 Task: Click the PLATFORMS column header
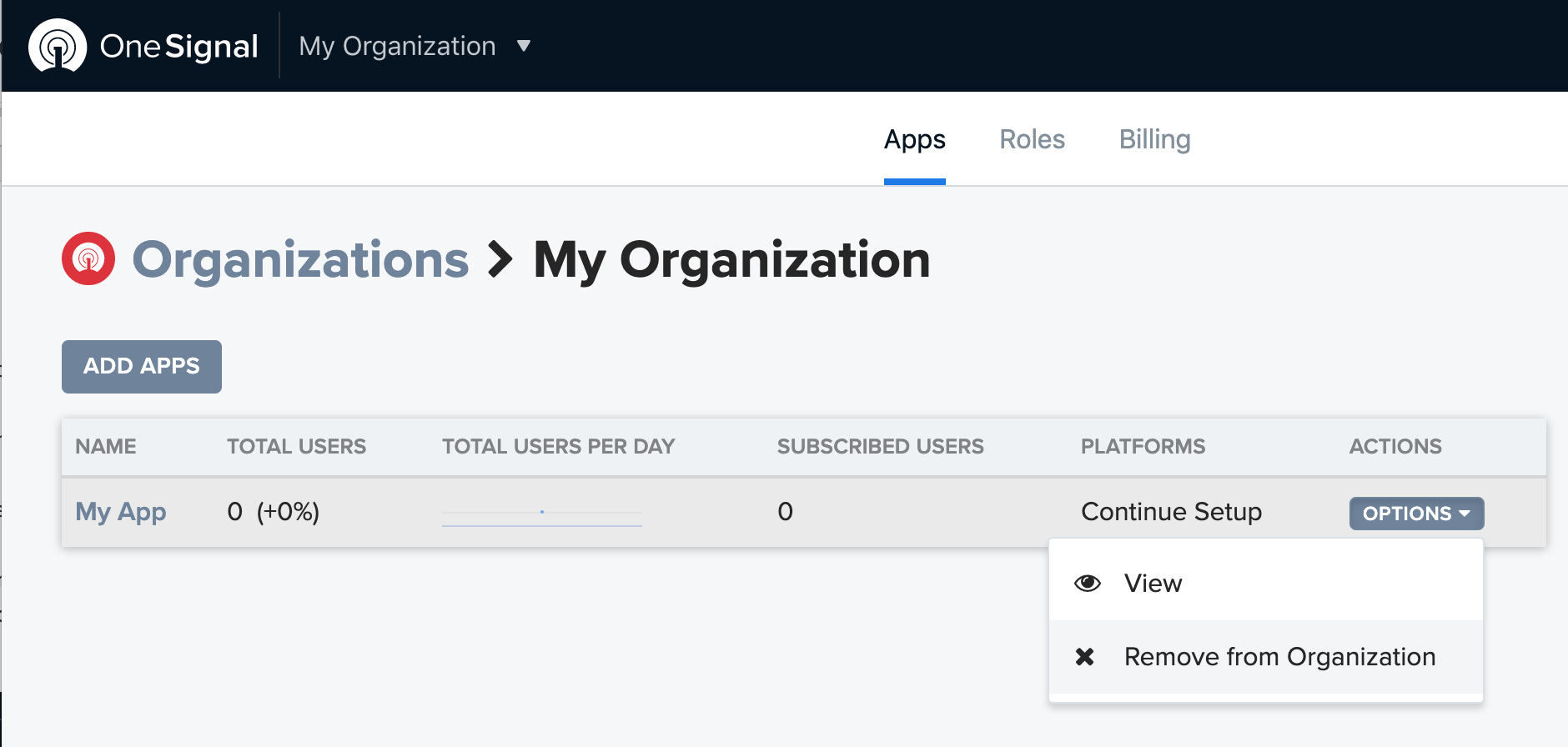pyautogui.click(x=1143, y=446)
